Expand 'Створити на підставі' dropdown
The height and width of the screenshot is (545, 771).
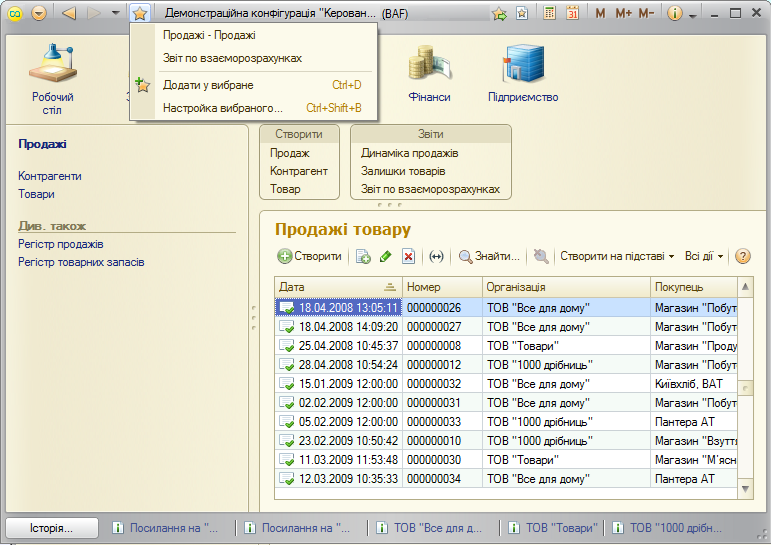pos(617,256)
